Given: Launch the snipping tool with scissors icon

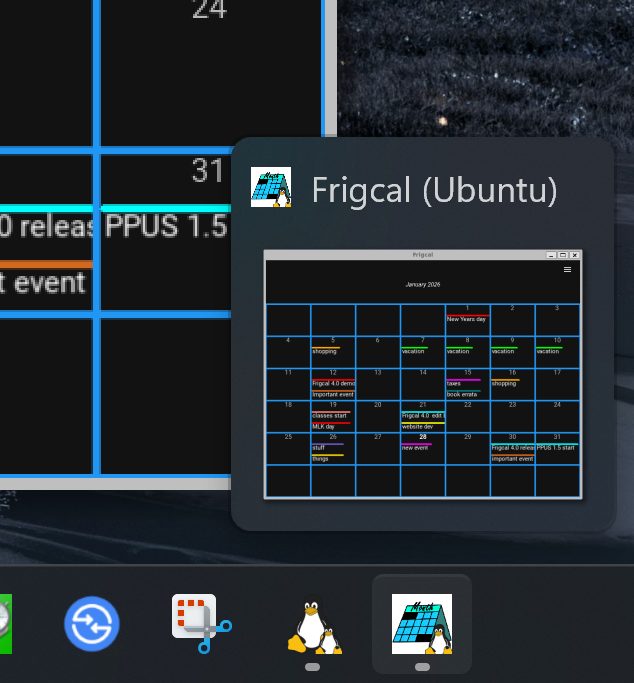Looking at the screenshot, I should (x=202, y=624).
